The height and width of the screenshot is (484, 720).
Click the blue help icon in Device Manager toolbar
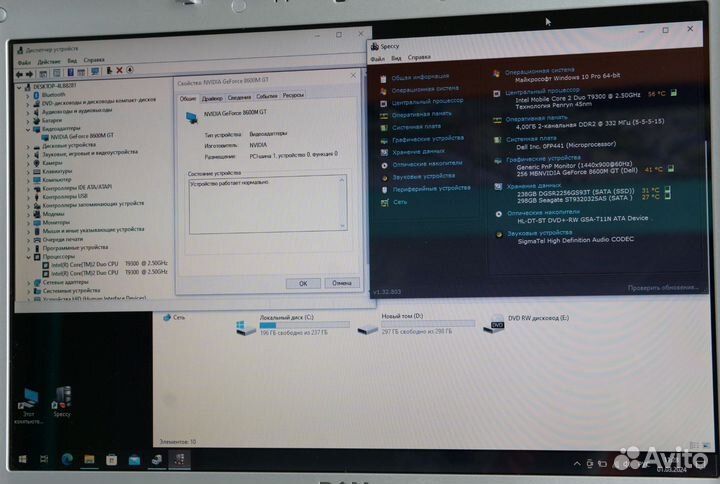[x=70, y=72]
